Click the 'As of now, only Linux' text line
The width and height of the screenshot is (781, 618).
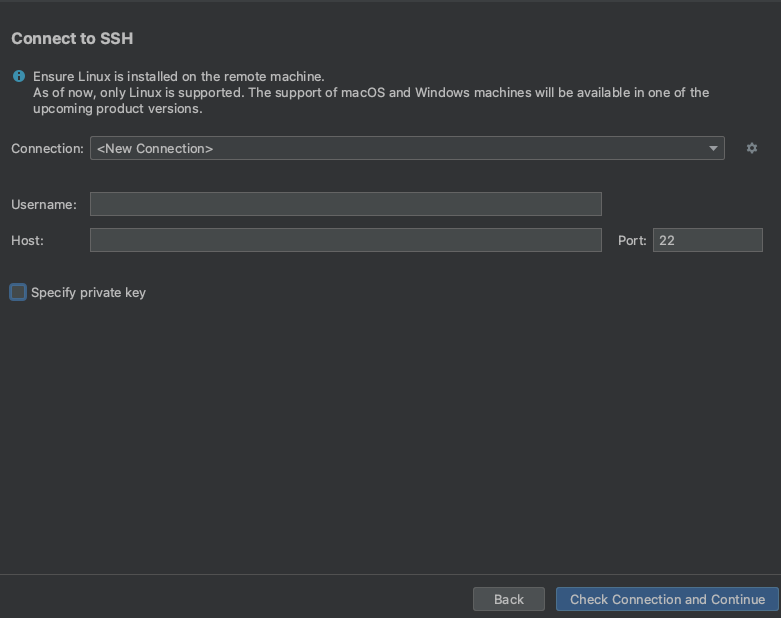pyautogui.click(x=371, y=93)
